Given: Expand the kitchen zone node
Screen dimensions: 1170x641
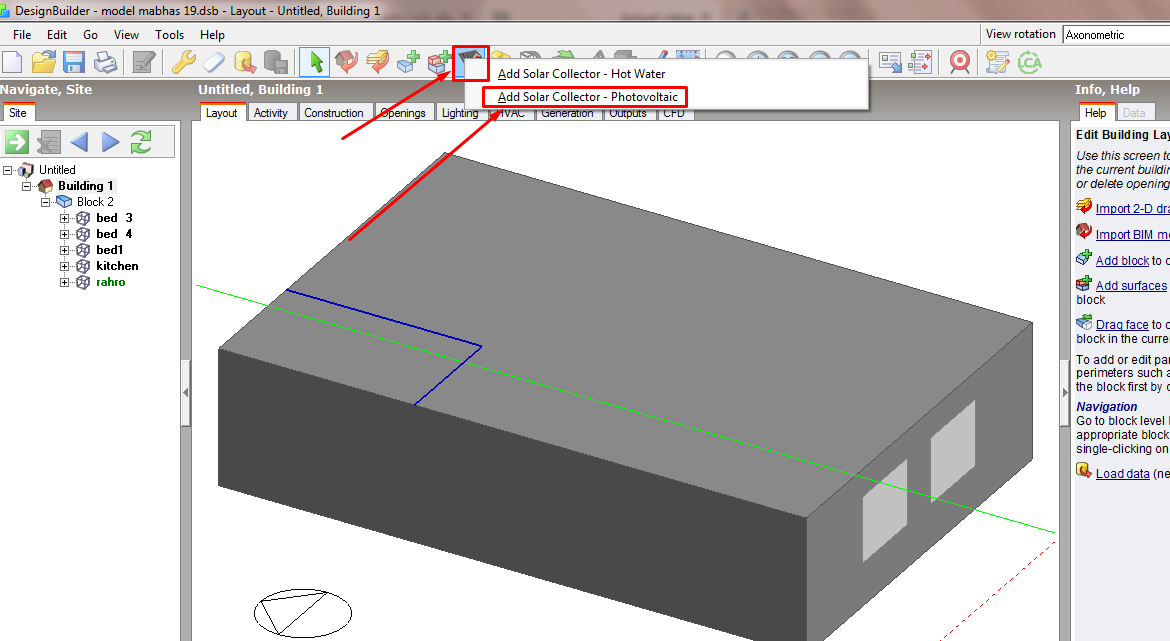Looking at the screenshot, I should click(x=64, y=266).
